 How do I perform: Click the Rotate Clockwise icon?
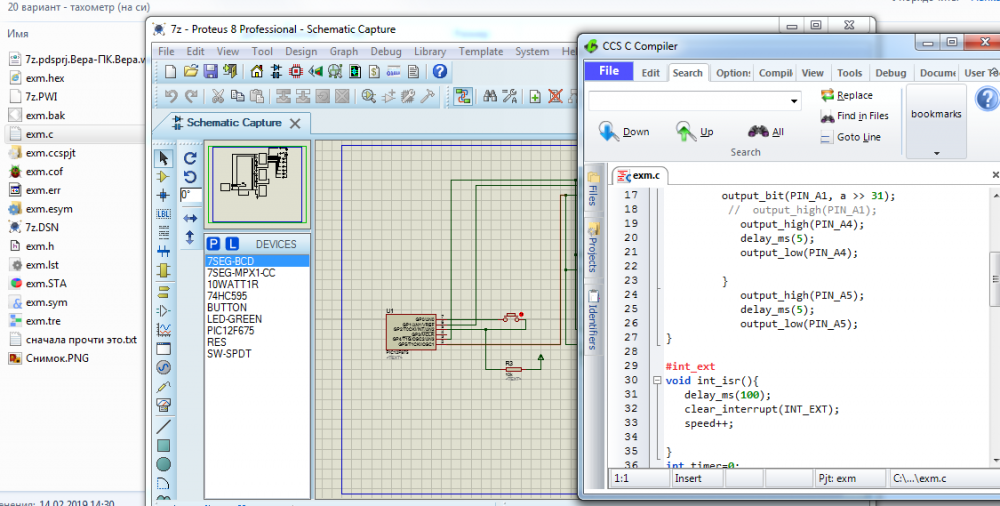pyautogui.click(x=190, y=160)
